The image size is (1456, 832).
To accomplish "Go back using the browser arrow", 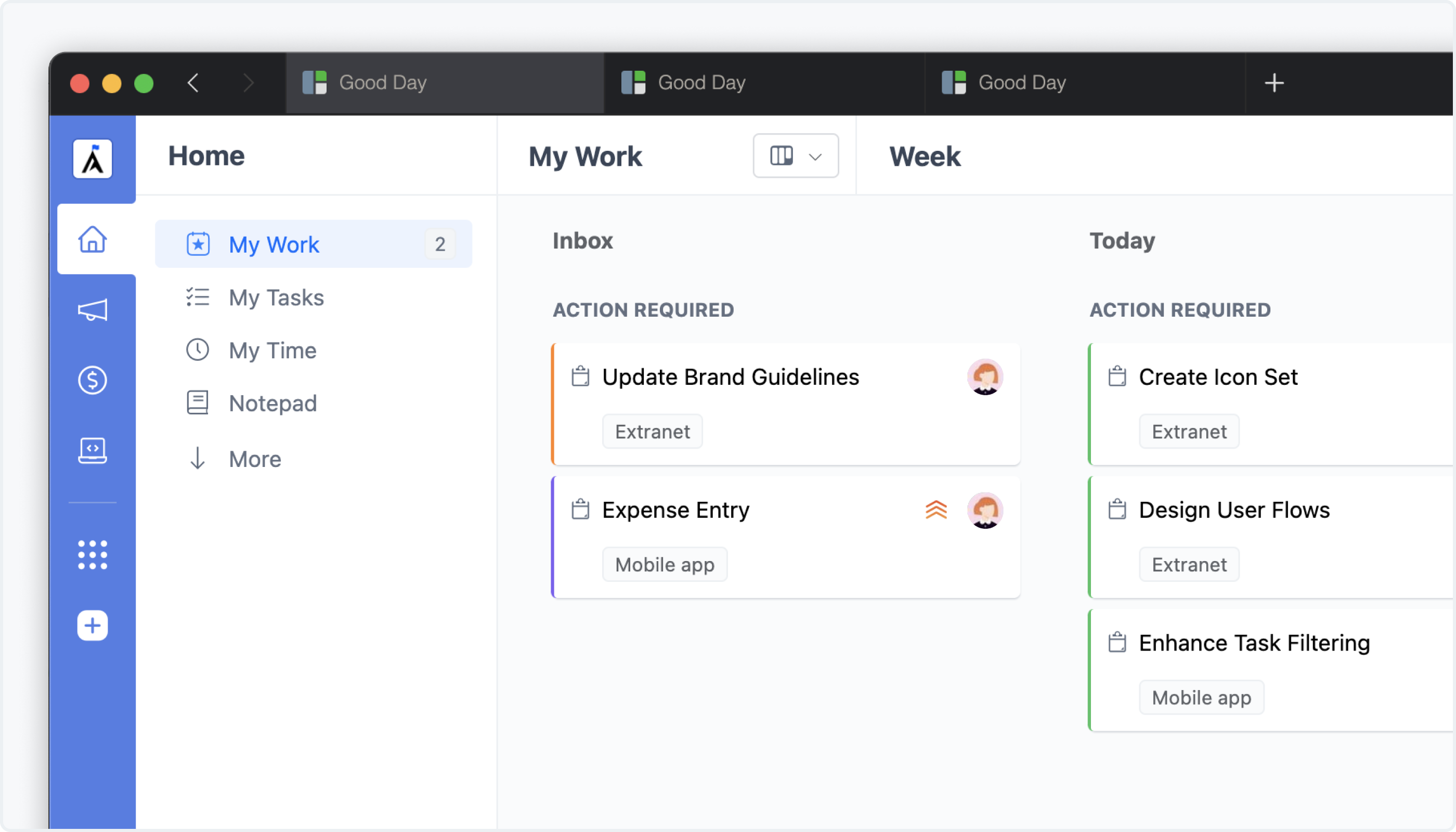I will 193,83.
